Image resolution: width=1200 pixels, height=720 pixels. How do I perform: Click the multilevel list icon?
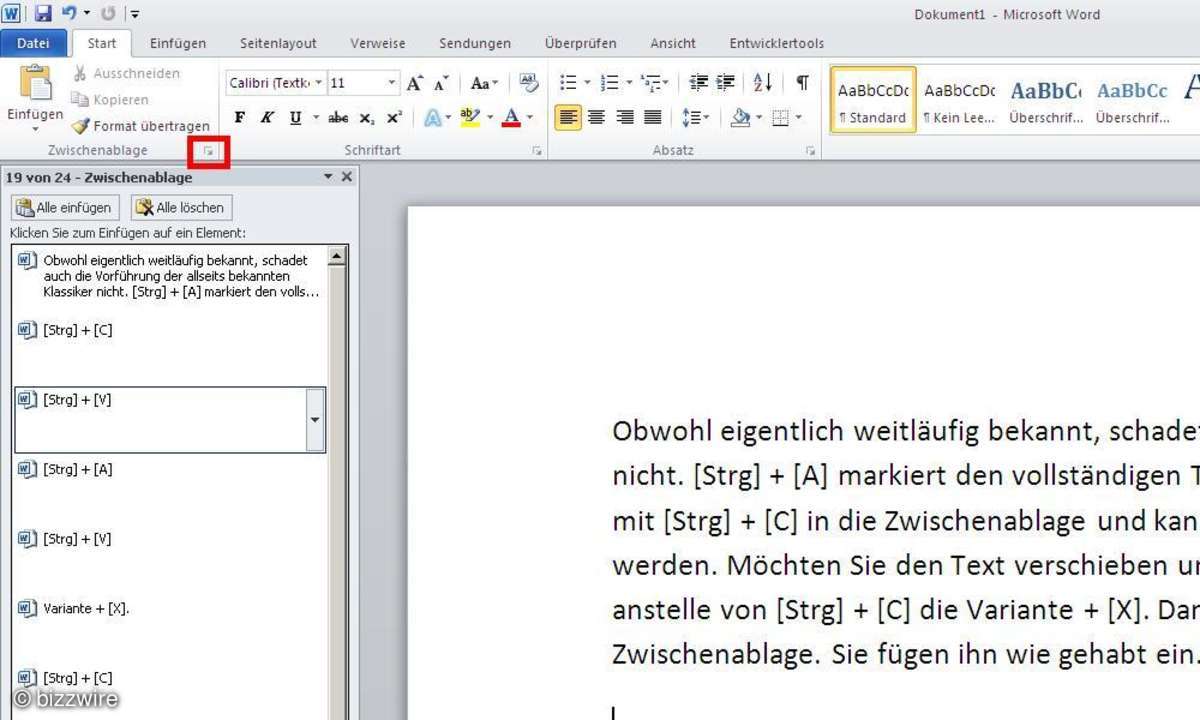click(651, 83)
